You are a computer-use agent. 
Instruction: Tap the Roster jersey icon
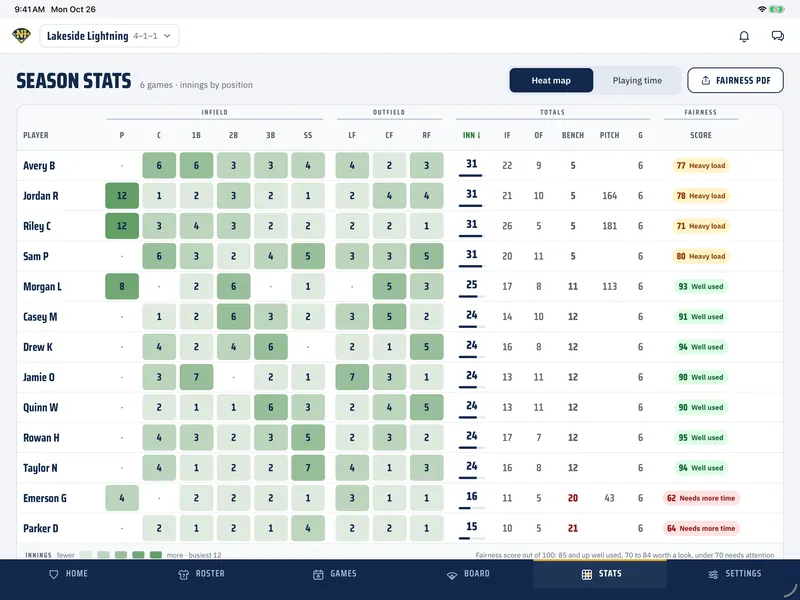[x=184, y=574]
